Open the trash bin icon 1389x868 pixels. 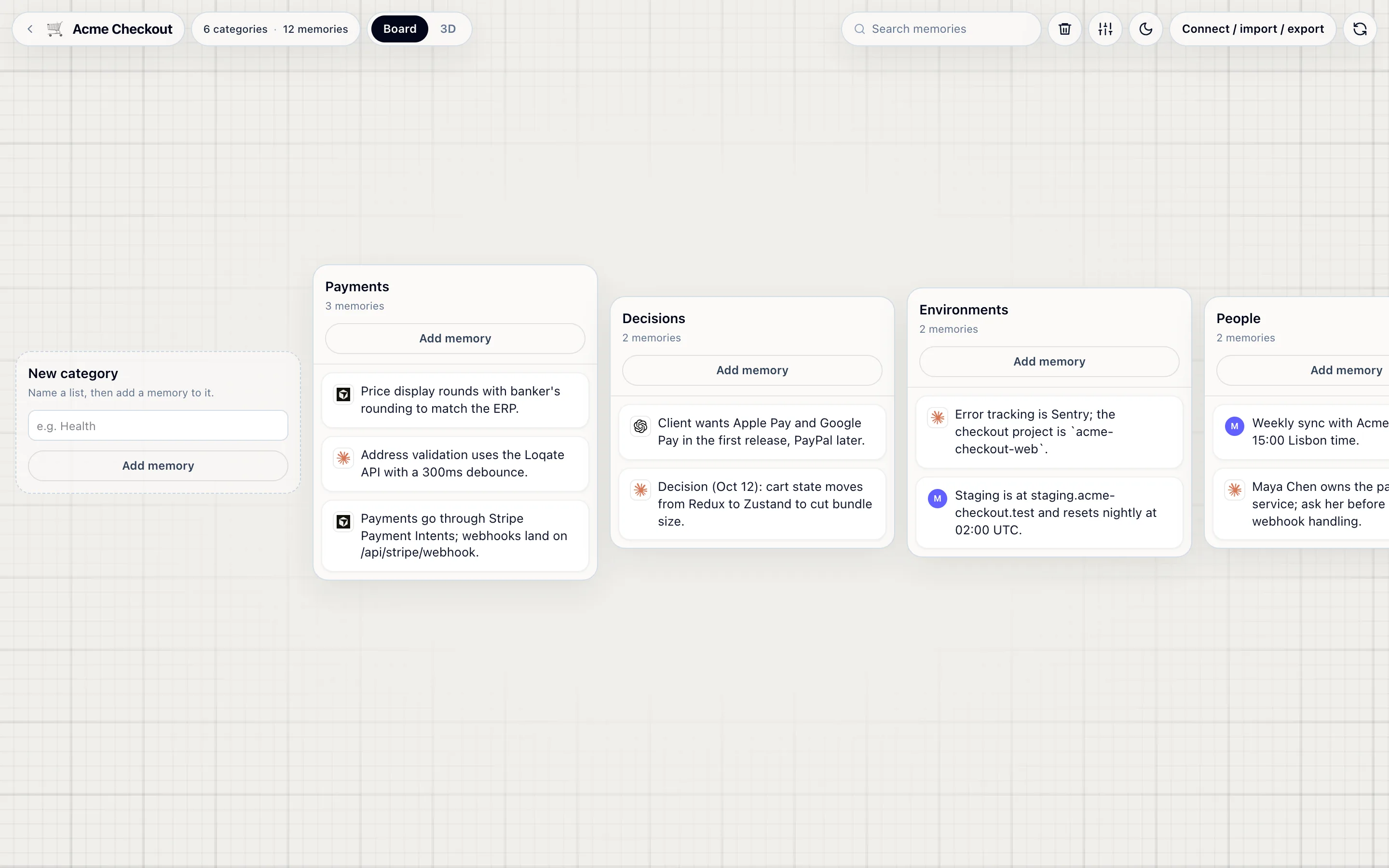coord(1065,29)
